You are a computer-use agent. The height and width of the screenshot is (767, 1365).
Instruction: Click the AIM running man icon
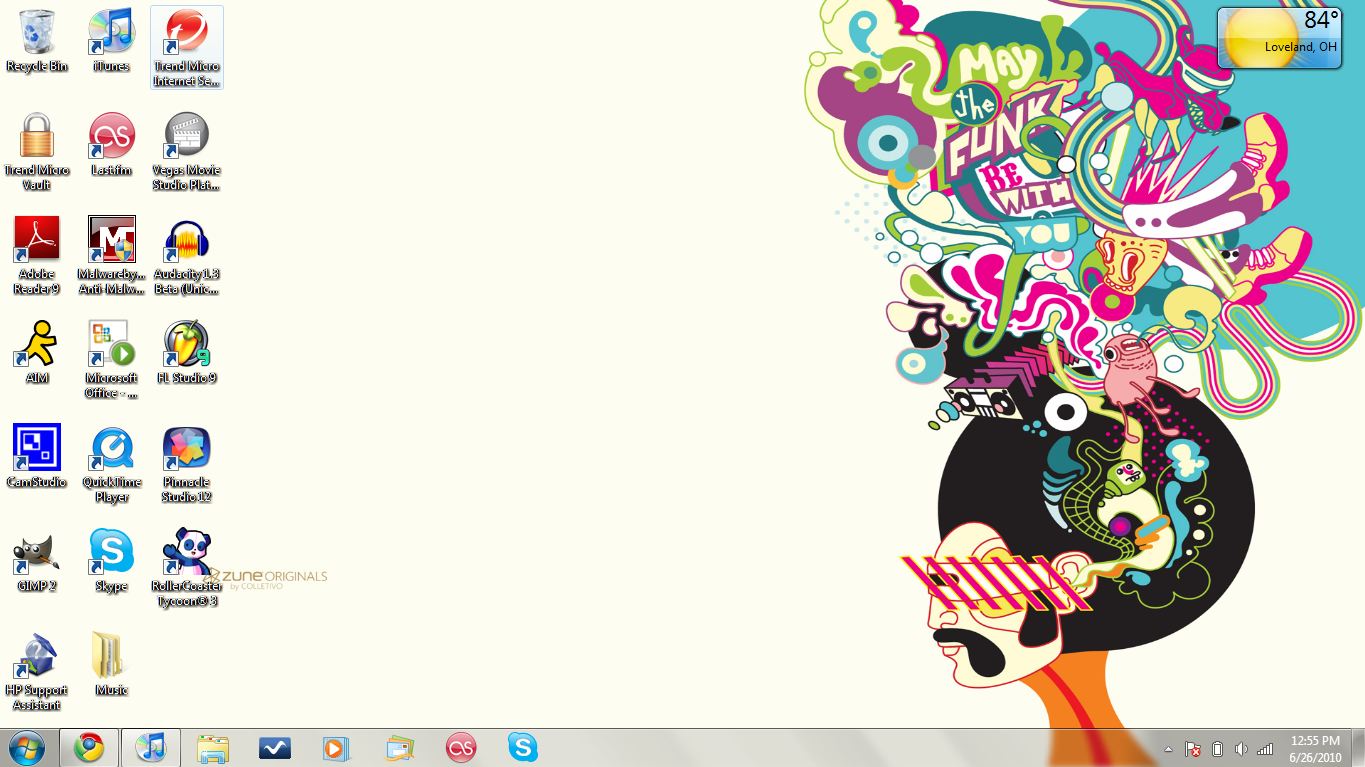(37, 345)
